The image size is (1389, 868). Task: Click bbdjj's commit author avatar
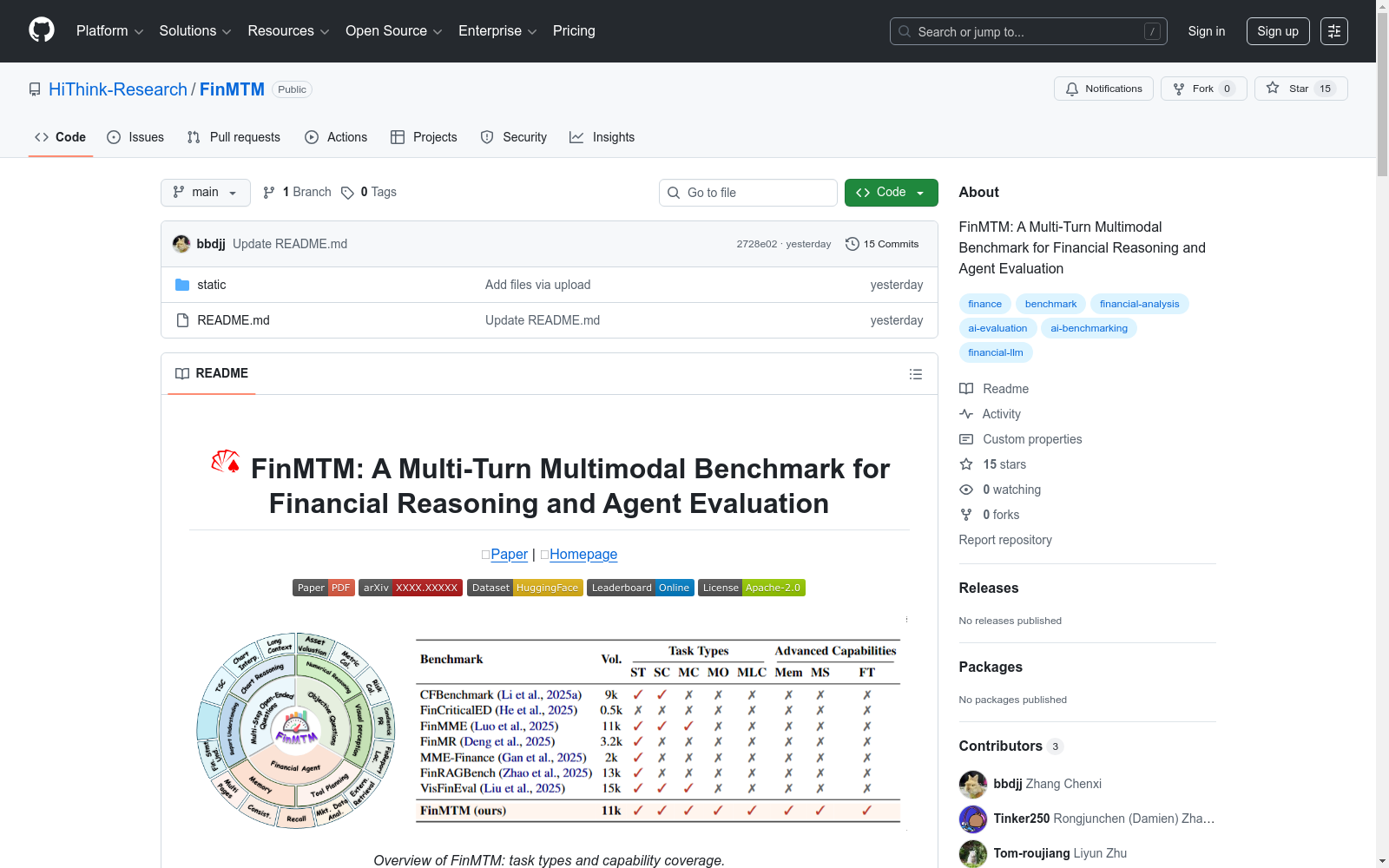coord(181,244)
